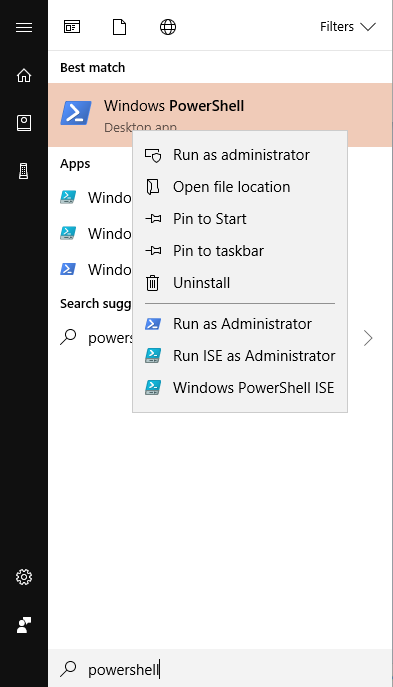Click the Feedback person icon in the sidebar

(24, 625)
